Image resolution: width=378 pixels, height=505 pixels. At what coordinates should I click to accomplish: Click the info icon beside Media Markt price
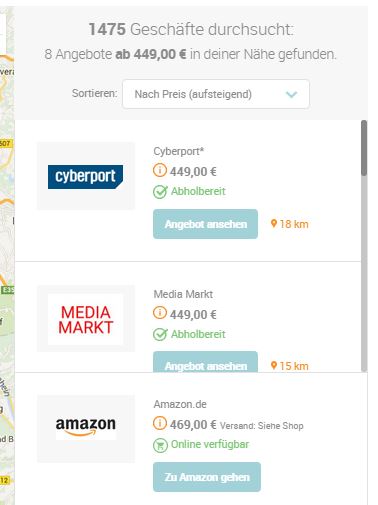(160, 313)
